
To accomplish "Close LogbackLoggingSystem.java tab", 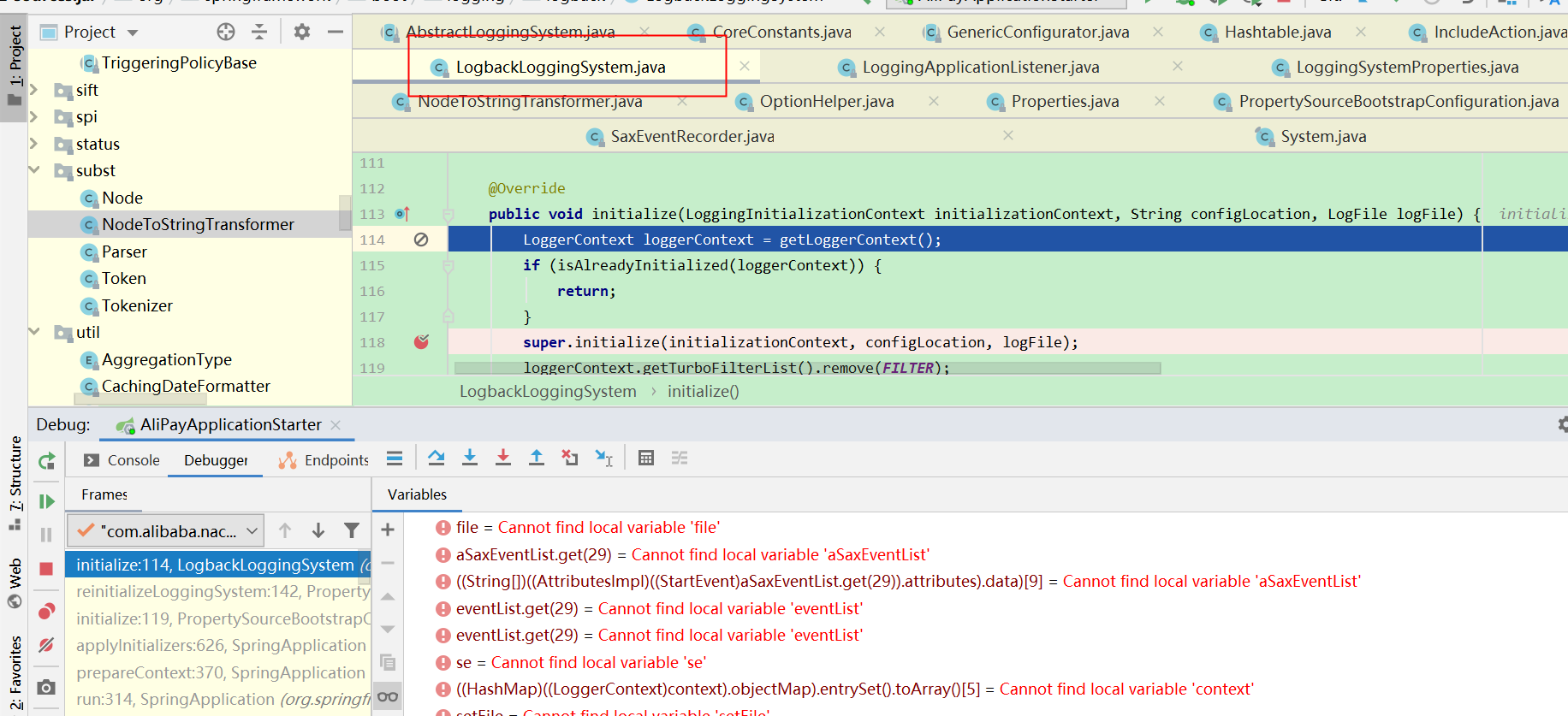I will (745, 66).
